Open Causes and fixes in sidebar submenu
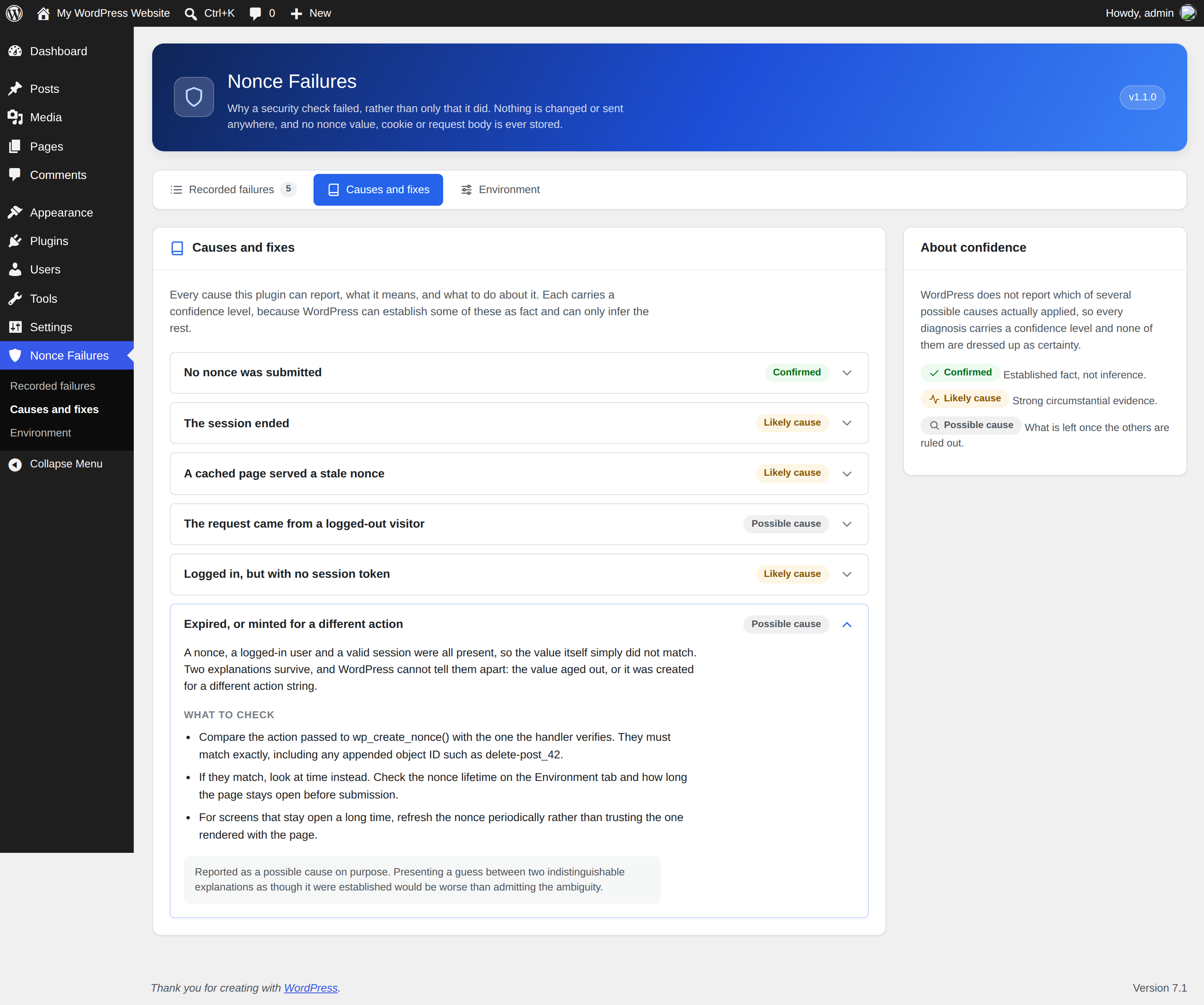Image resolution: width=1204 pixels, height=1005 pixels. 54,409
